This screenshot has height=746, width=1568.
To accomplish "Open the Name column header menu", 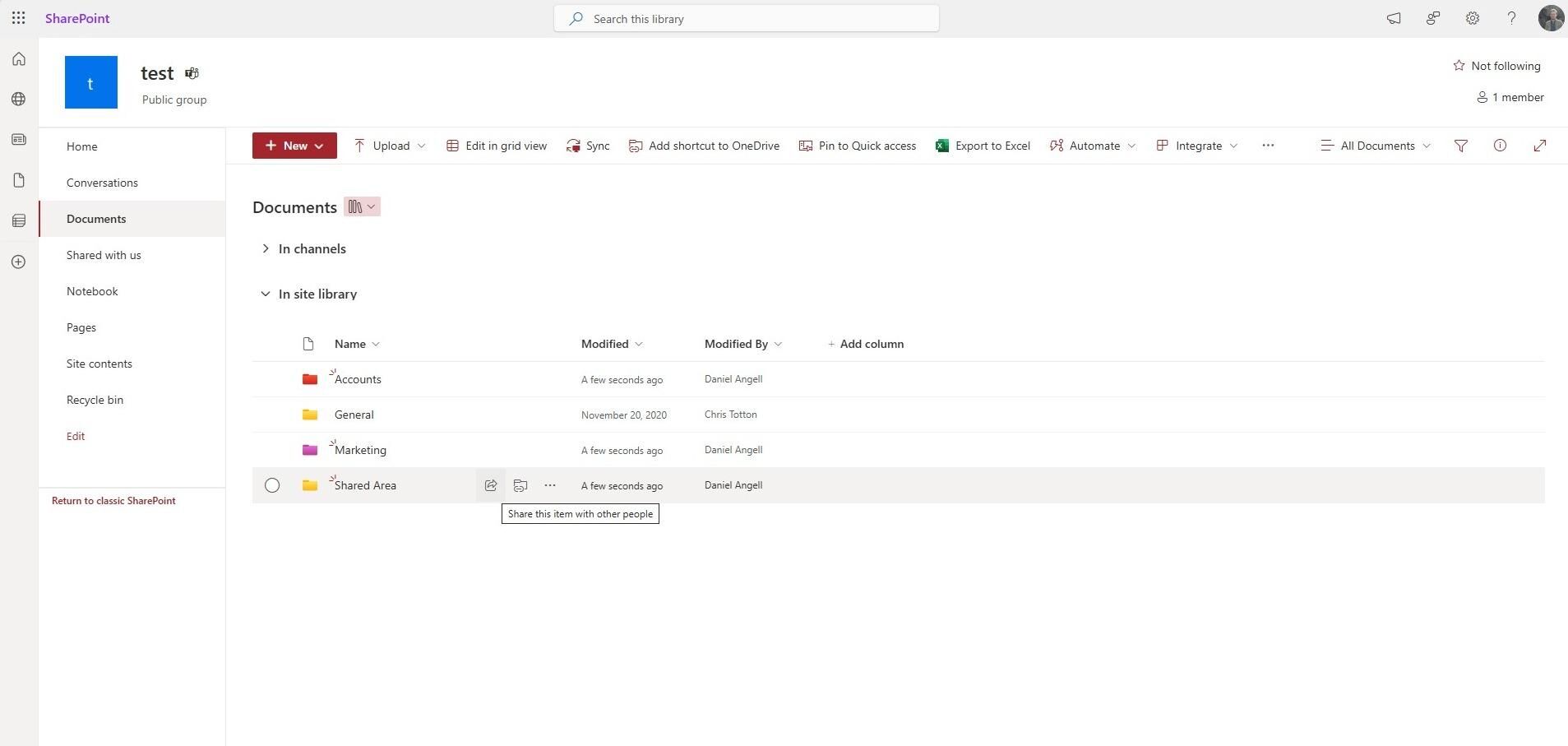I will 358,344.
